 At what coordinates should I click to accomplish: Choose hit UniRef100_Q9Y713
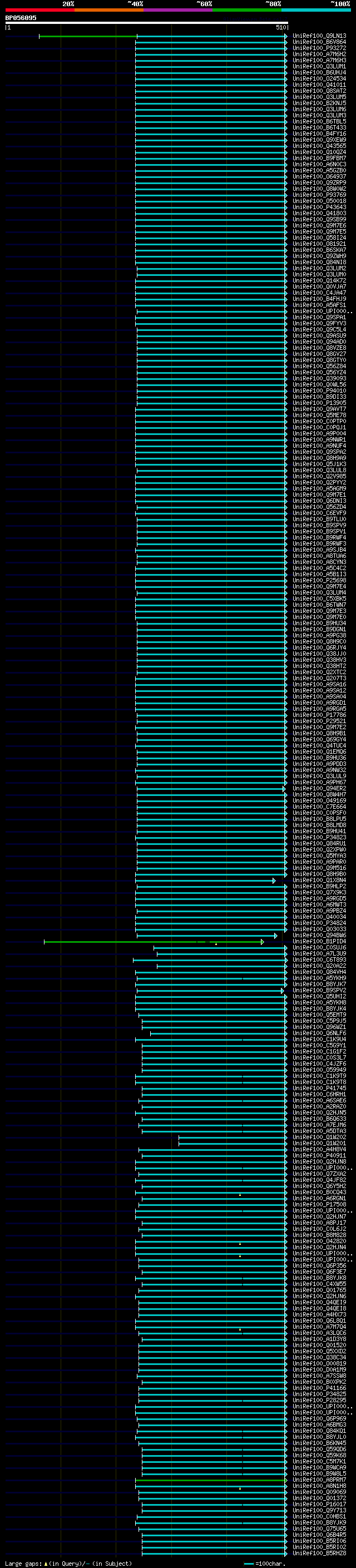click(319, 1511)
